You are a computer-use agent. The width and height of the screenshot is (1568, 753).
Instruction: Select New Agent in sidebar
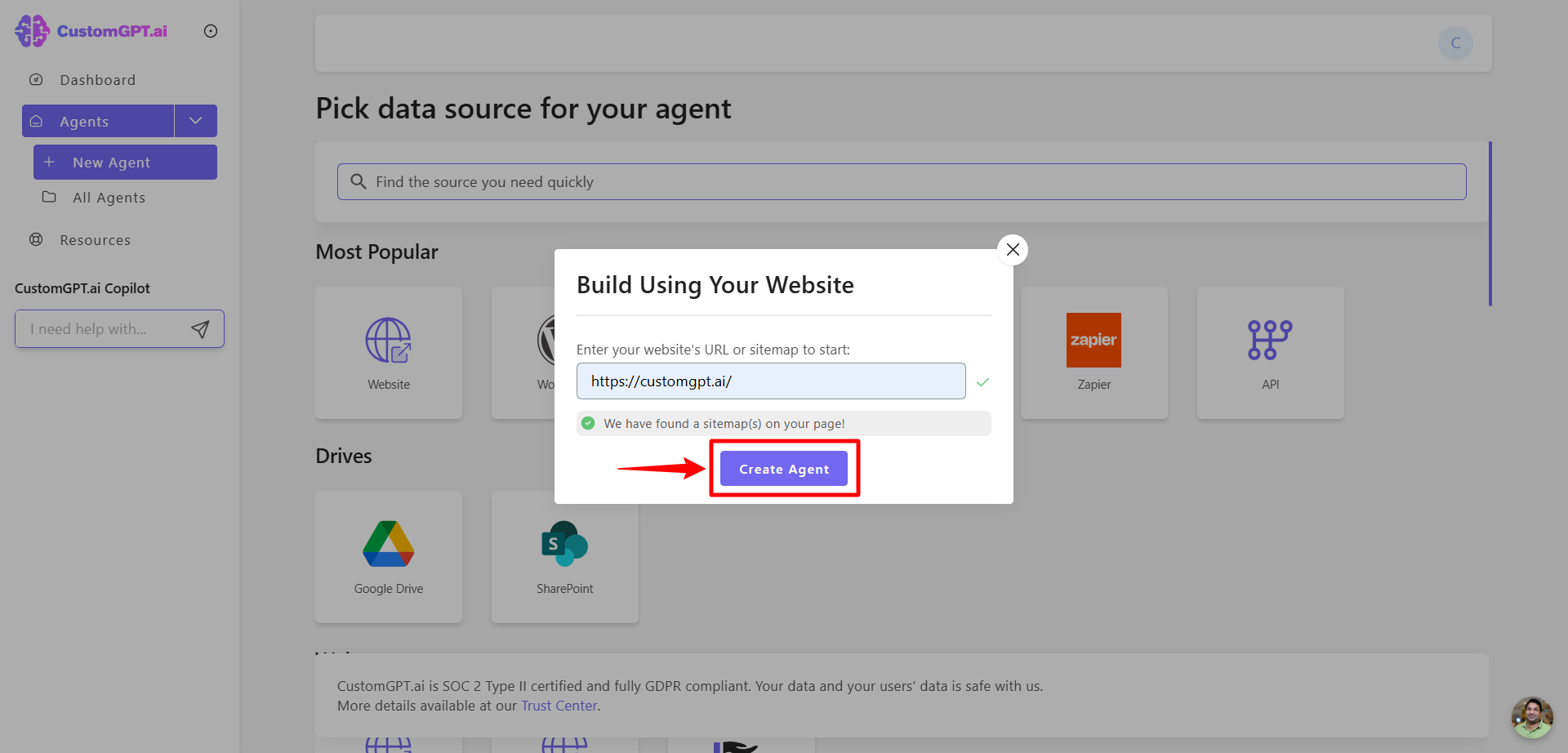coord(125,163)
